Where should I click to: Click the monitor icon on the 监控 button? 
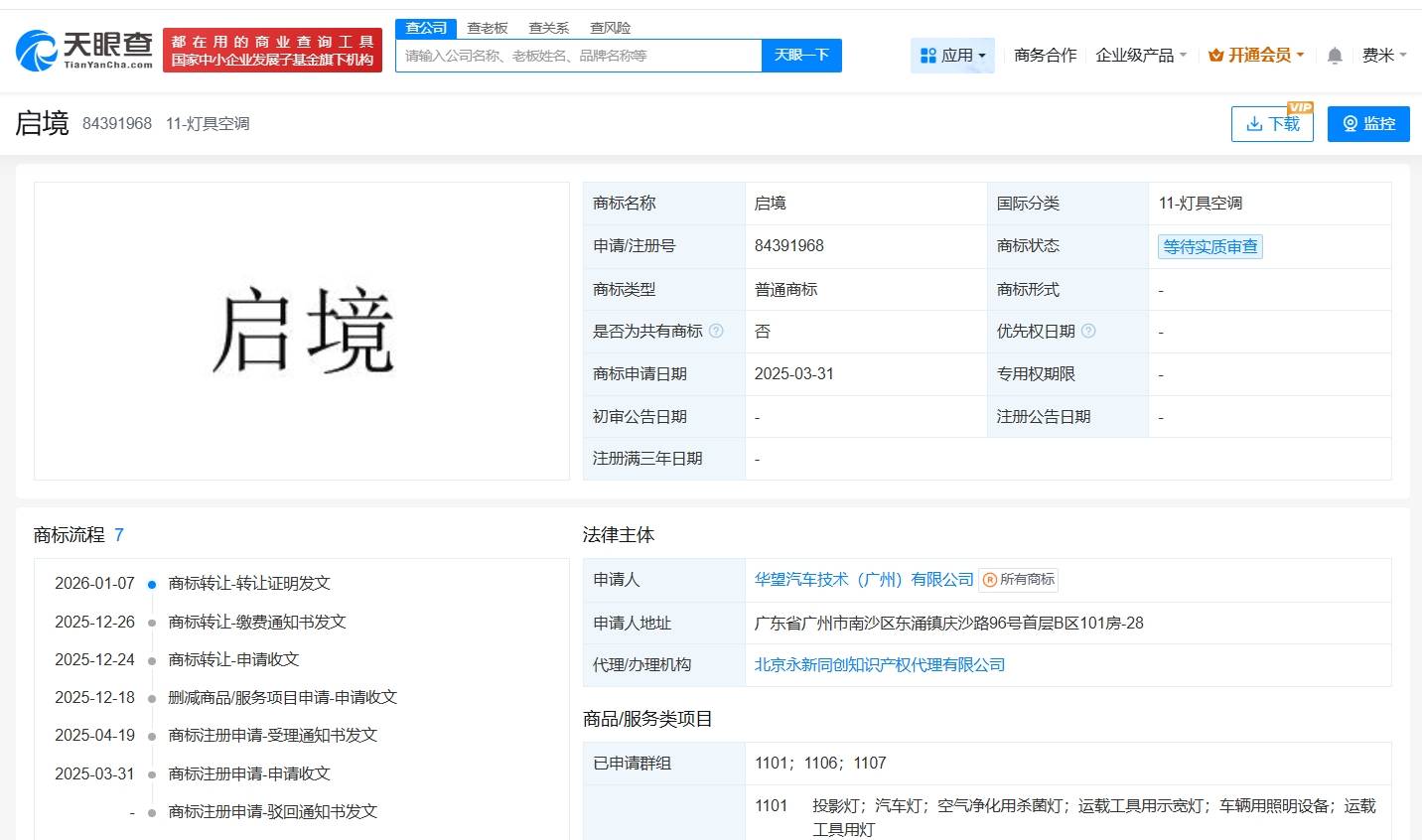1350,123
